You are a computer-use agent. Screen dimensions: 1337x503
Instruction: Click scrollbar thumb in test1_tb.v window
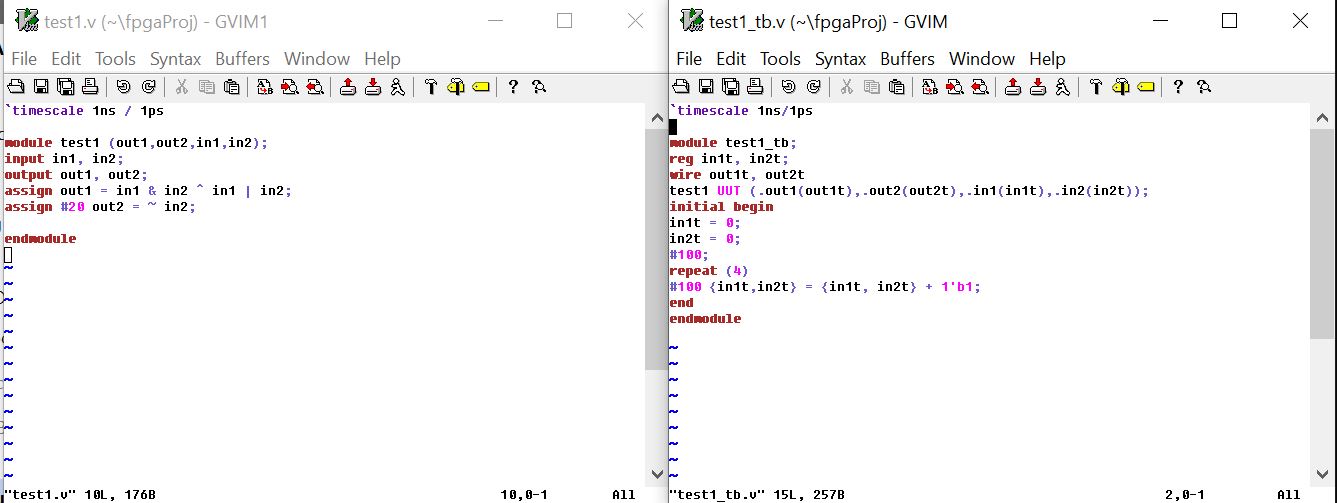1320,230
